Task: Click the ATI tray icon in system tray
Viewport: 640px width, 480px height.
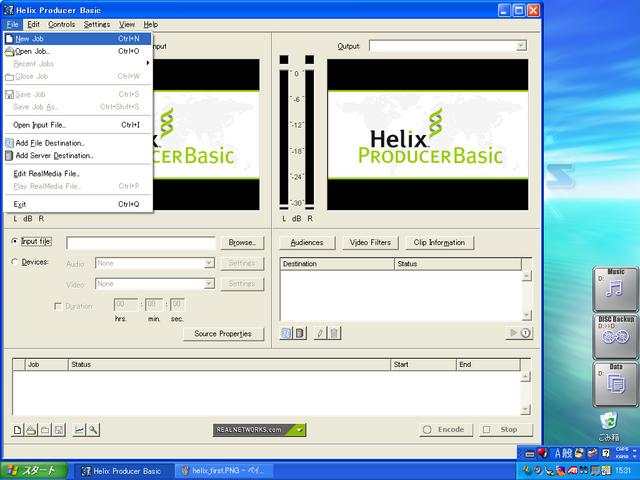Action: pyautogui.click(x=572, y=471)
